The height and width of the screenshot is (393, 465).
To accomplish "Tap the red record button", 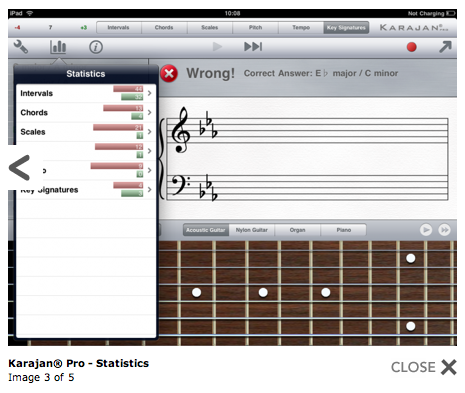I will (412, 47).
